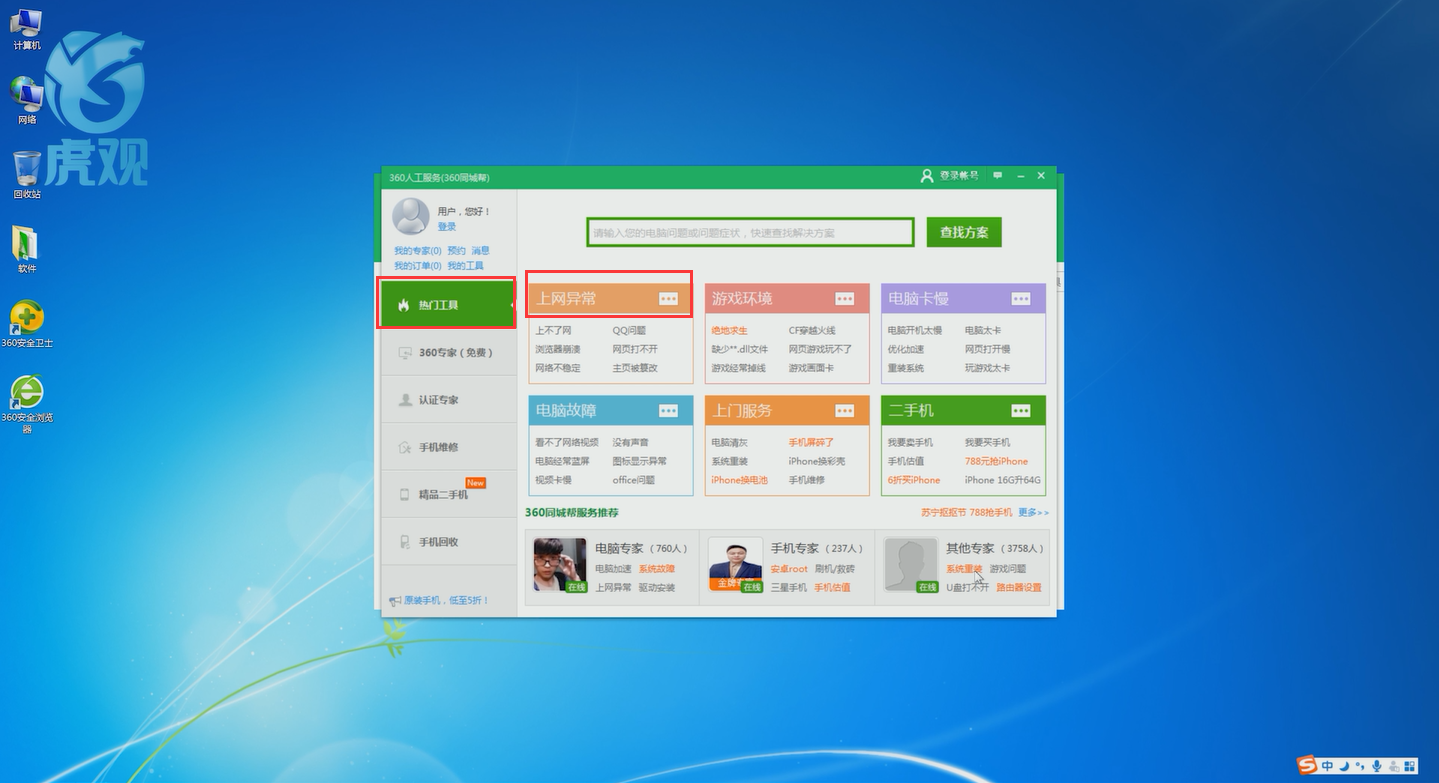The image size is (1439, 783).
Task: Click 重装系统 in the 电脑卡慢 card
Action: coord(905,368)
